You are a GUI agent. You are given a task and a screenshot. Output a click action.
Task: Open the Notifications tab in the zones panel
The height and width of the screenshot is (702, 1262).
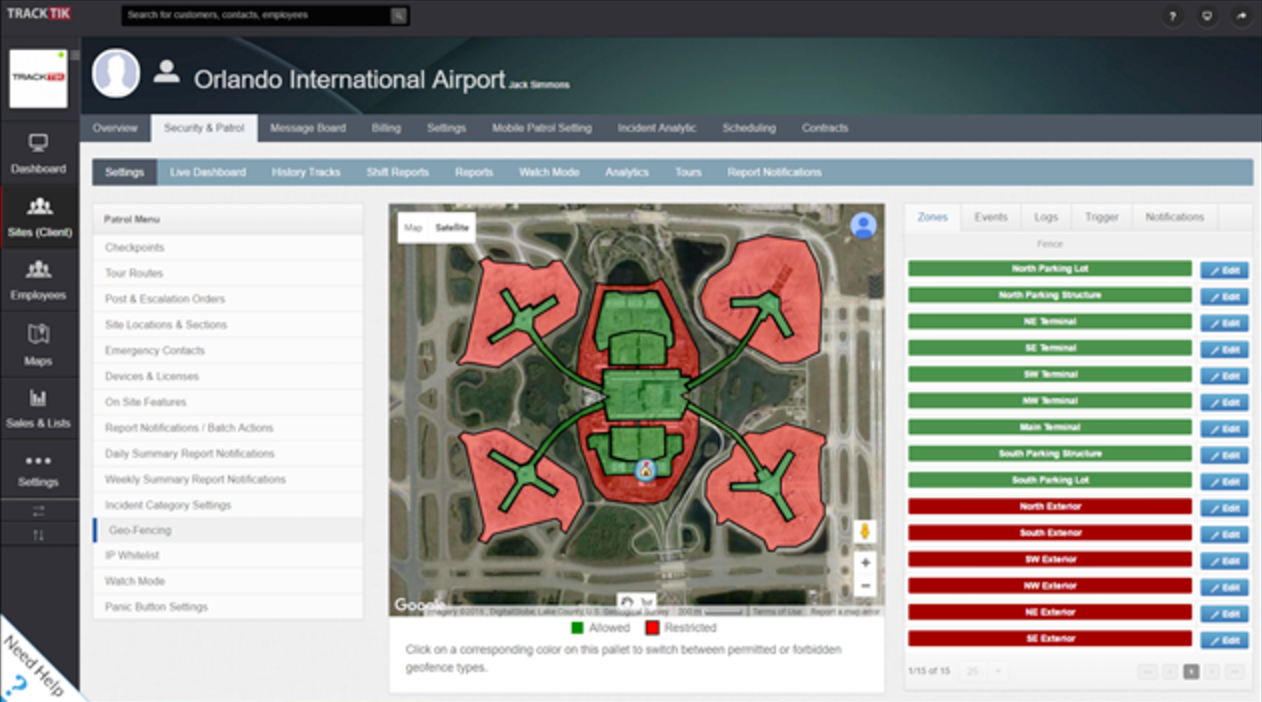coord(1175,217)
